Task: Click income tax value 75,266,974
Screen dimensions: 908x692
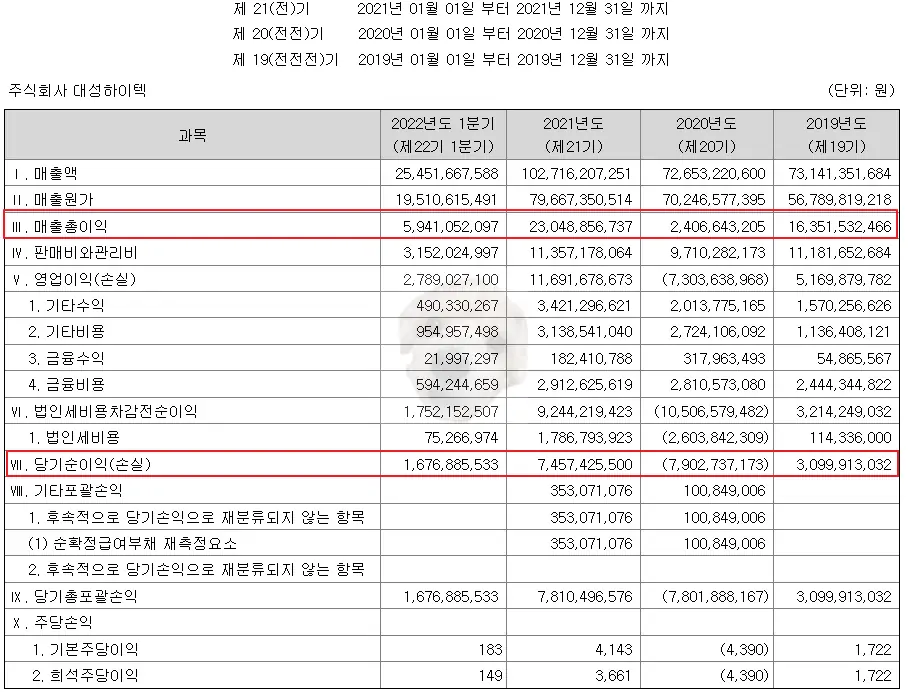Action: [x=461, y=437]
